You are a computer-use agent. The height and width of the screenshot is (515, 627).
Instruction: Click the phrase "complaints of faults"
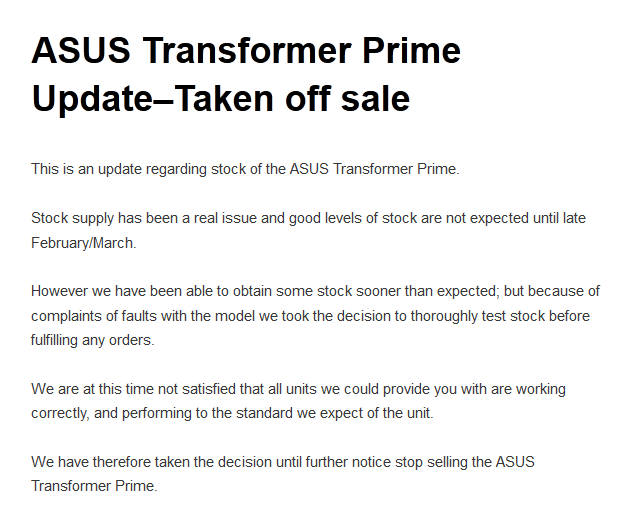(x=97, y=316)
